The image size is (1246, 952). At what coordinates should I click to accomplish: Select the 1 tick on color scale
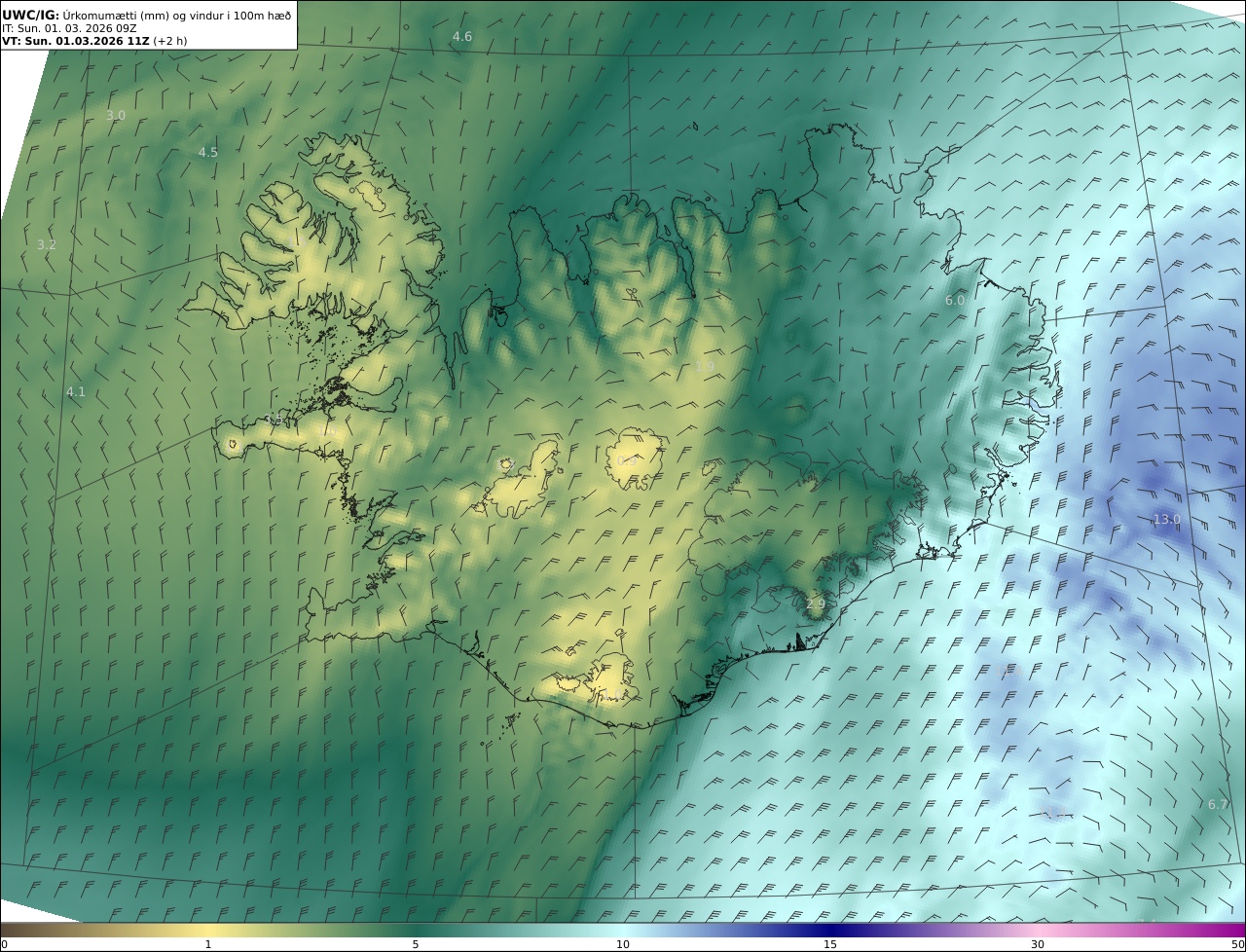tap(208, 944)
